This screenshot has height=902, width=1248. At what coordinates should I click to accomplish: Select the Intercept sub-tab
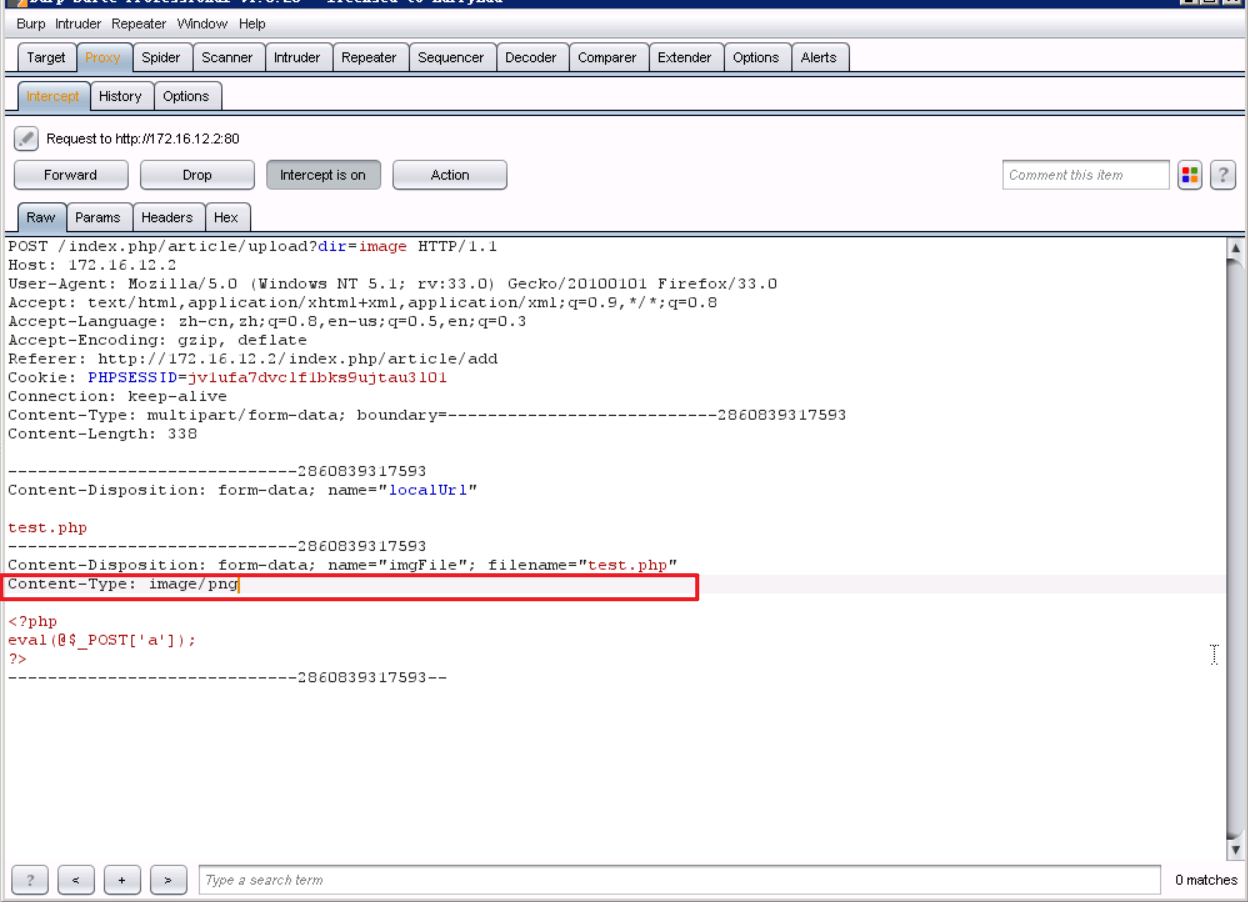53,97
